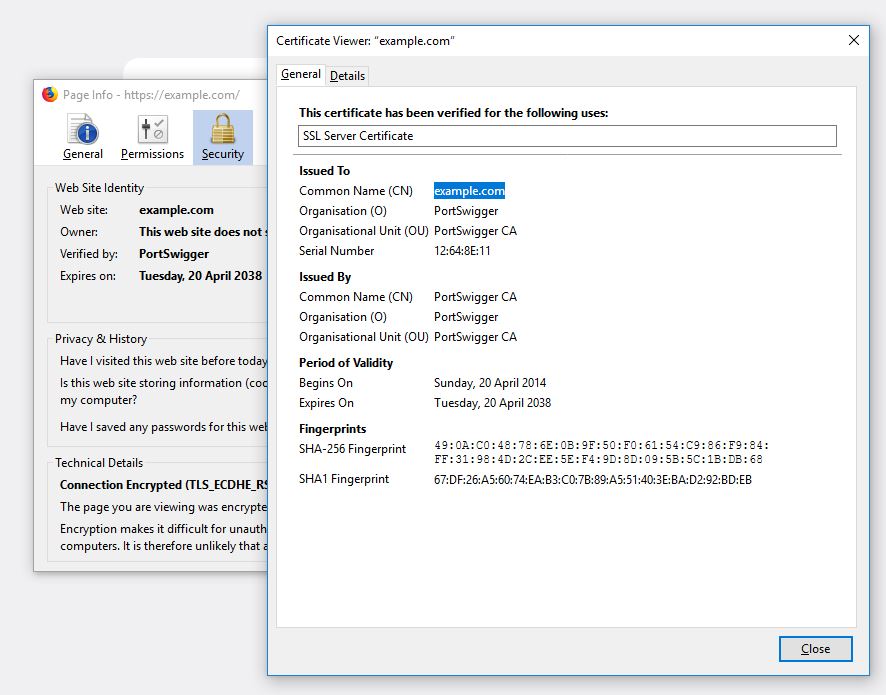Click the Certificate Viewer title text
Image resolution: width=886 pixels, height=695 pixels.
[365, 41]
